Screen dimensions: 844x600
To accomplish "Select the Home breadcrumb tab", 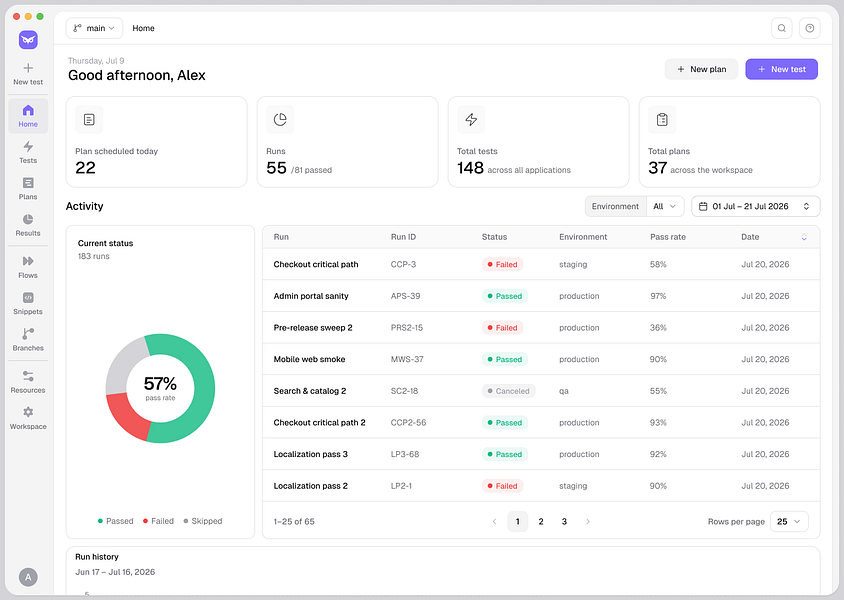I will tap(143, 28).
